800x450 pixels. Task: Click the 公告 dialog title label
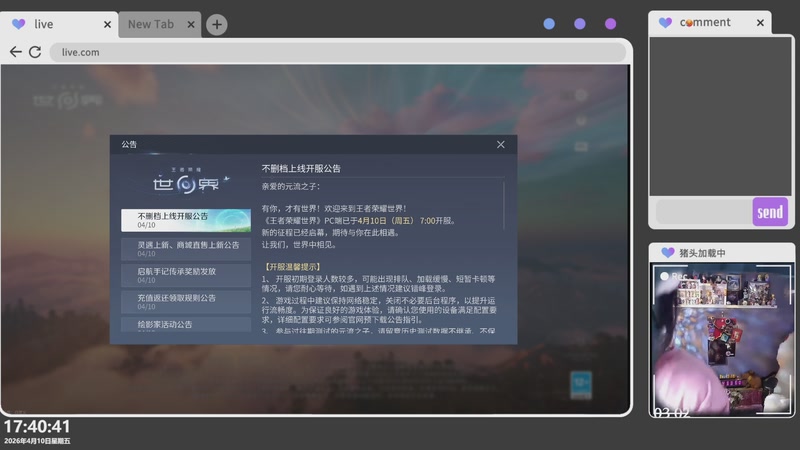pos(129,144)
